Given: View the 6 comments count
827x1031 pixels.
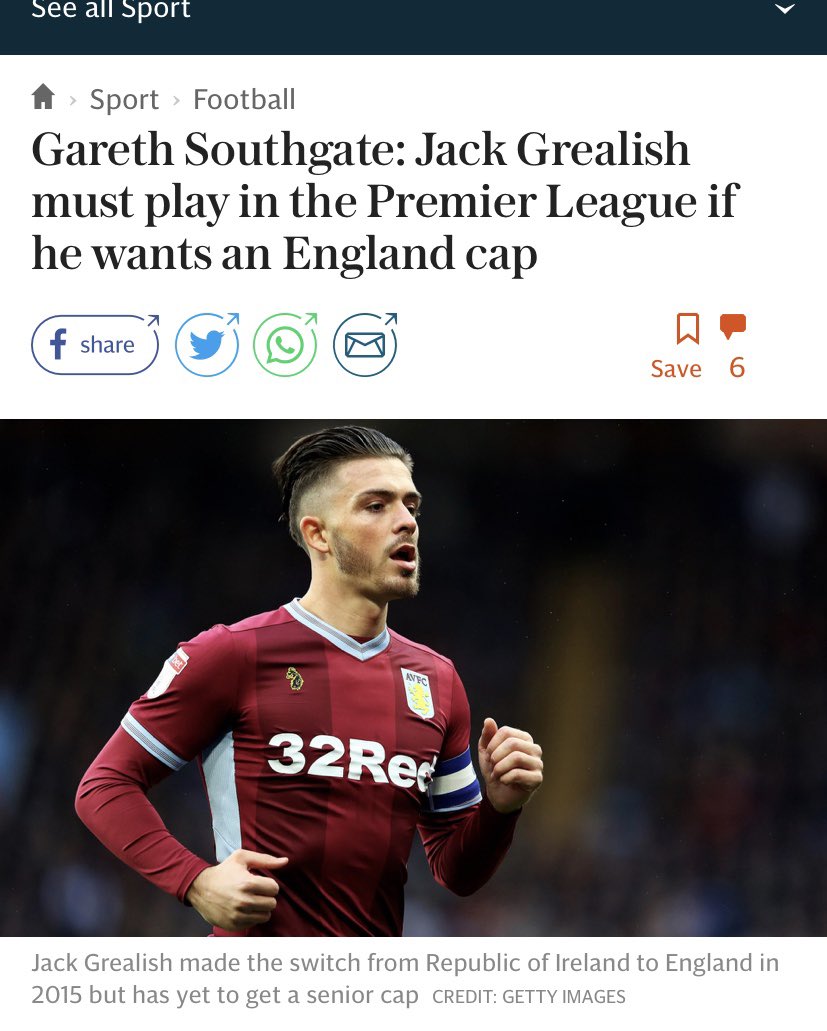Looking at the screenshot, I should coord(737,368).
